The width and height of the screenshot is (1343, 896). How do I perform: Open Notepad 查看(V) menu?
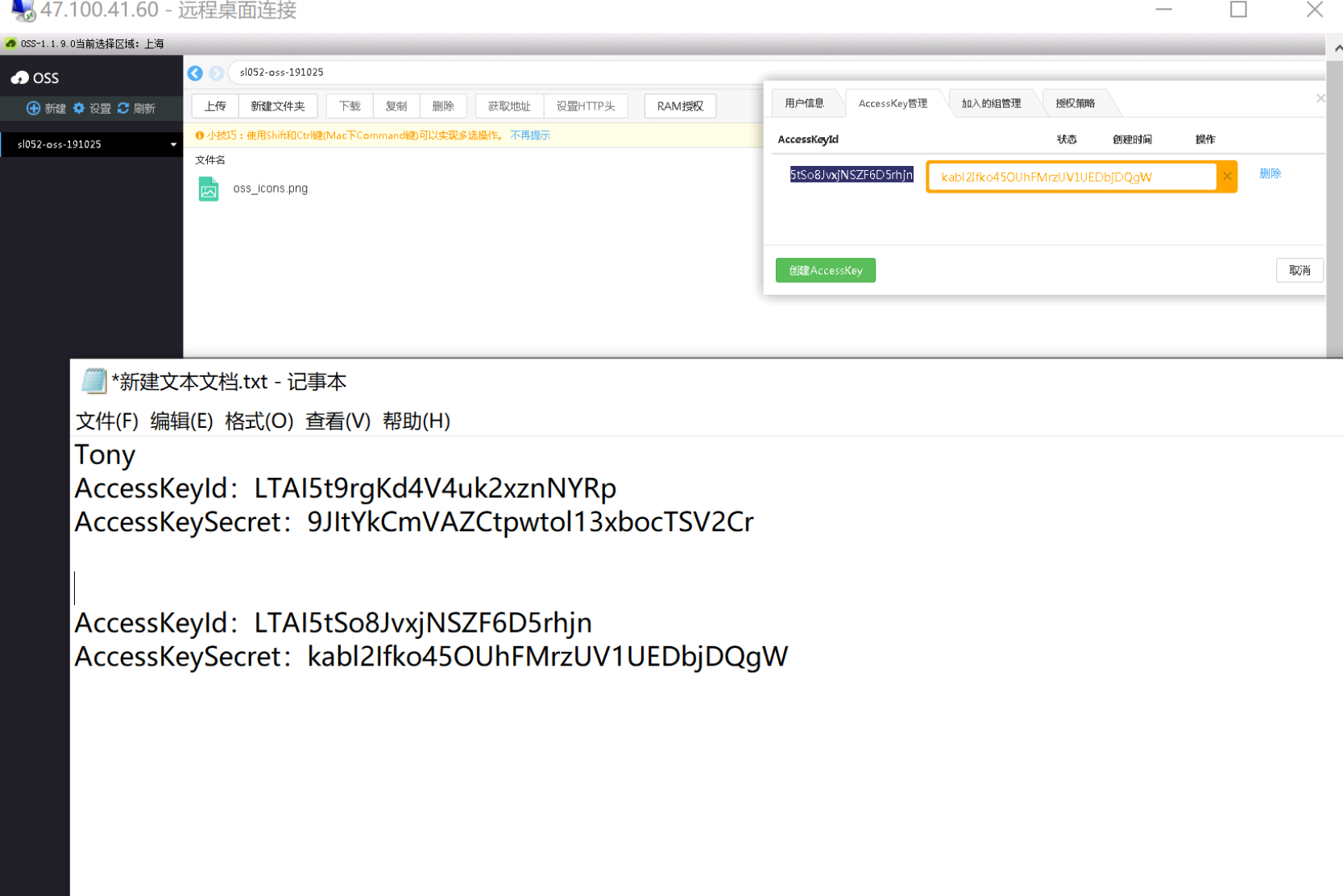click(x=338, y=421)
